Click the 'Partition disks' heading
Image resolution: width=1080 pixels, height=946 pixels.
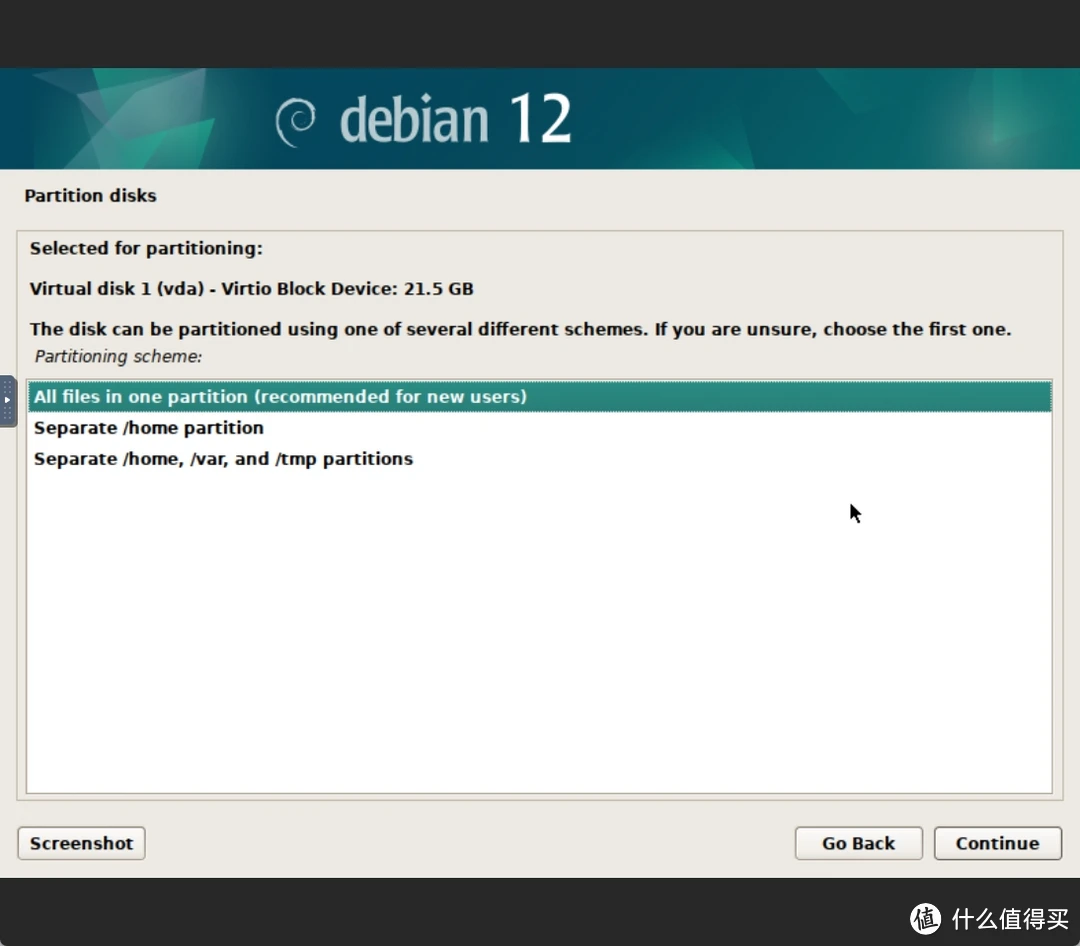[x=90, y=196]
